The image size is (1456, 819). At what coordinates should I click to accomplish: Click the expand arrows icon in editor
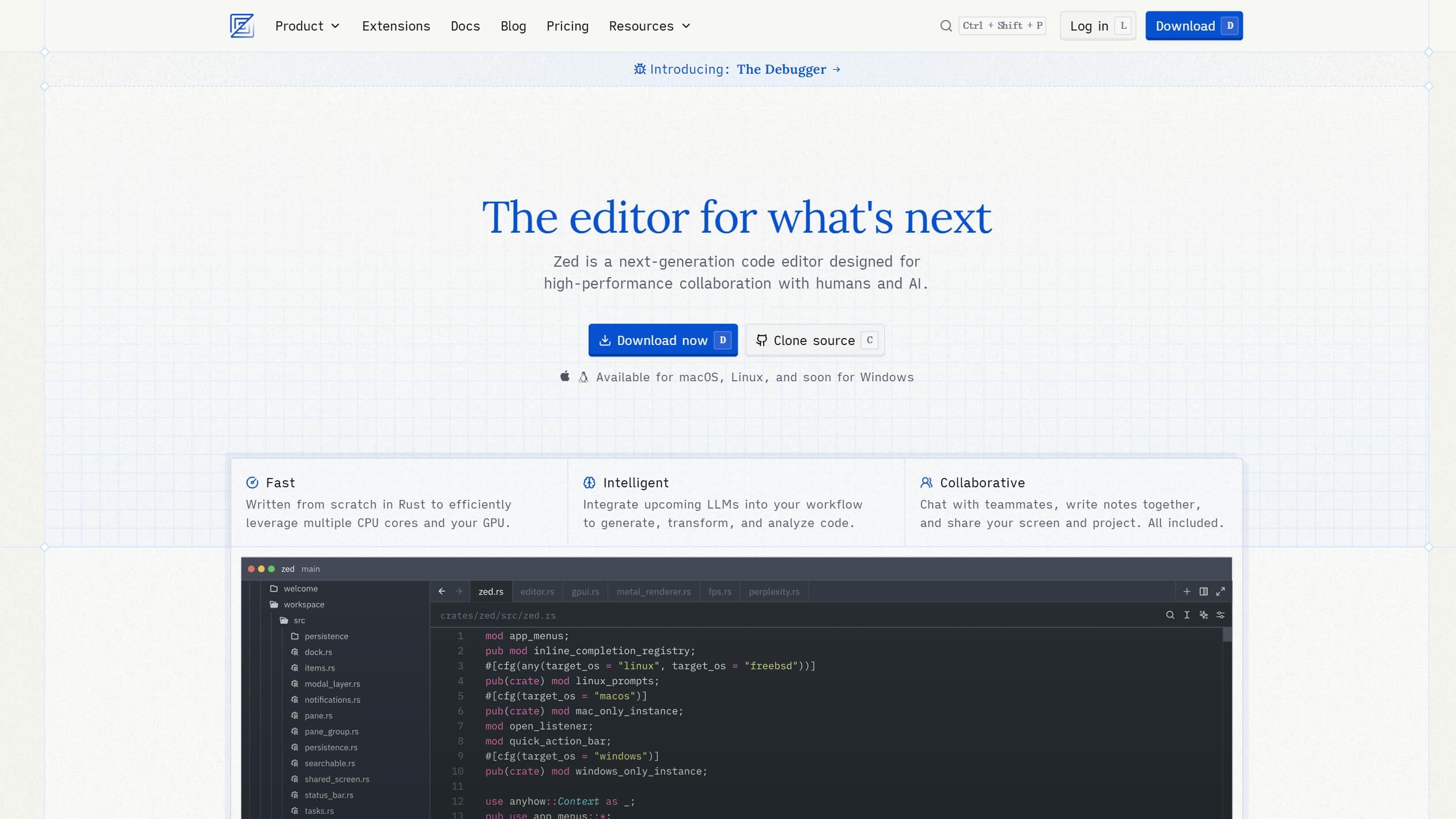point(1220,591)
